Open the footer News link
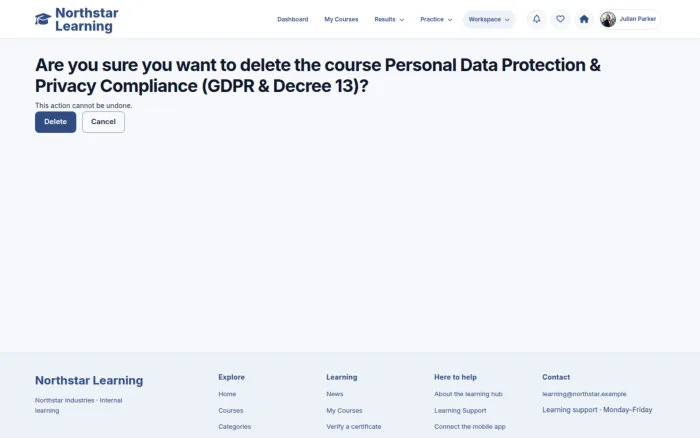Viewport: 700px width, 438px height. pyautogui.click(x=334, y=394)
